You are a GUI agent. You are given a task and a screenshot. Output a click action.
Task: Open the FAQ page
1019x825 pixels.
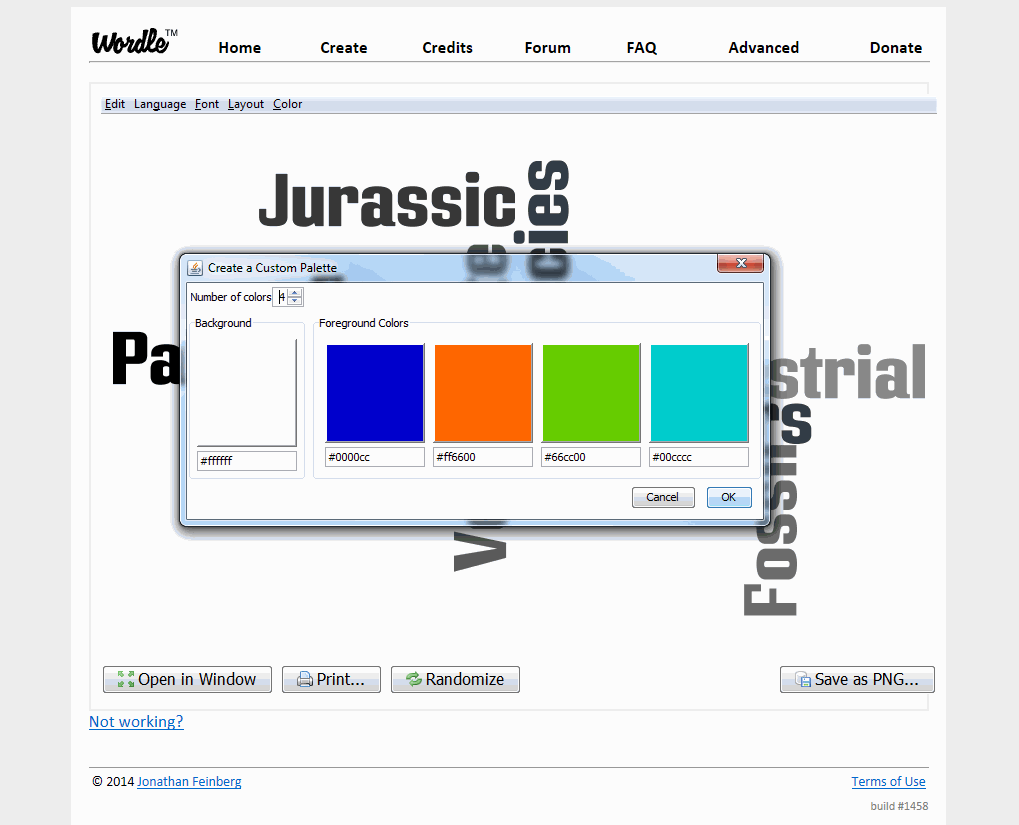[641, 47]
